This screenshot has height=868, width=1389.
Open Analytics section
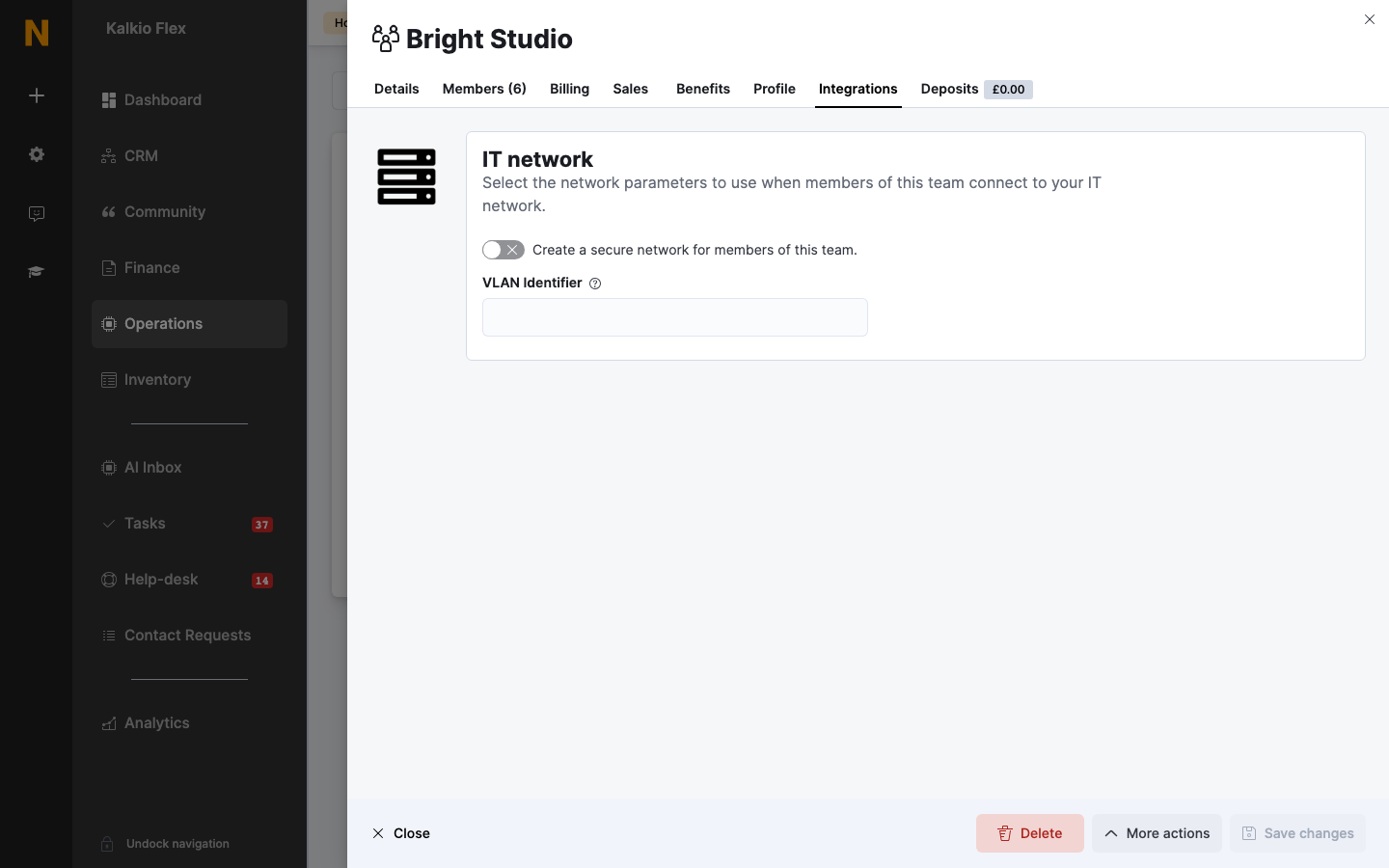click(x=189, y=723)
